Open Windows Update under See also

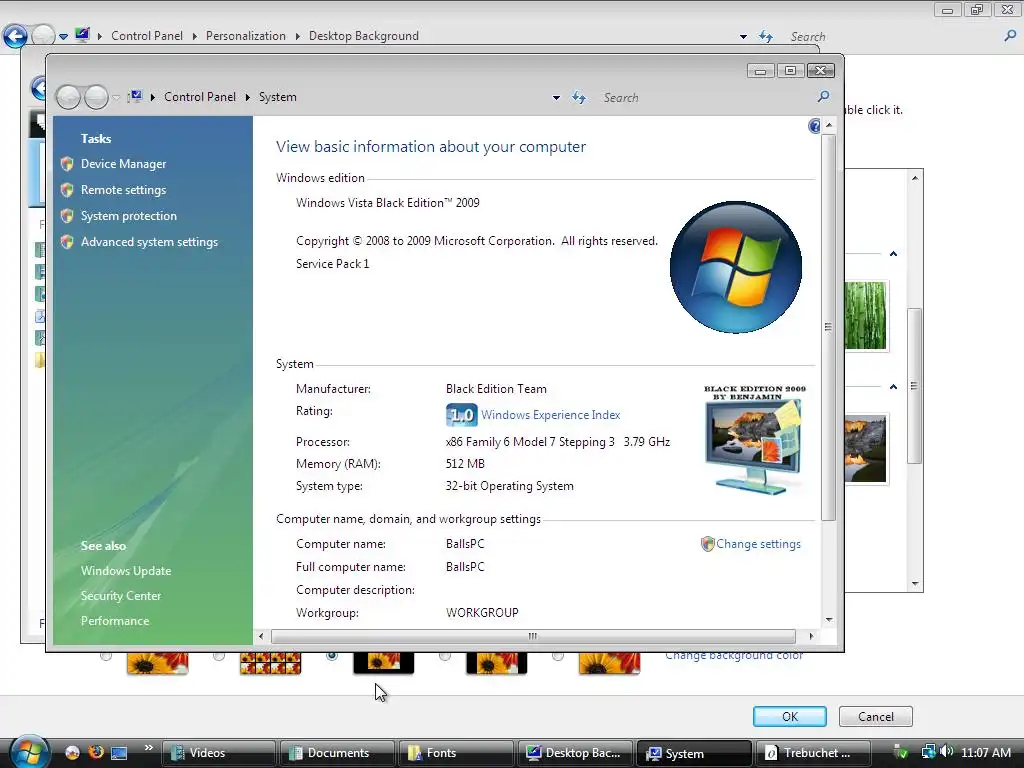[126, 571]
